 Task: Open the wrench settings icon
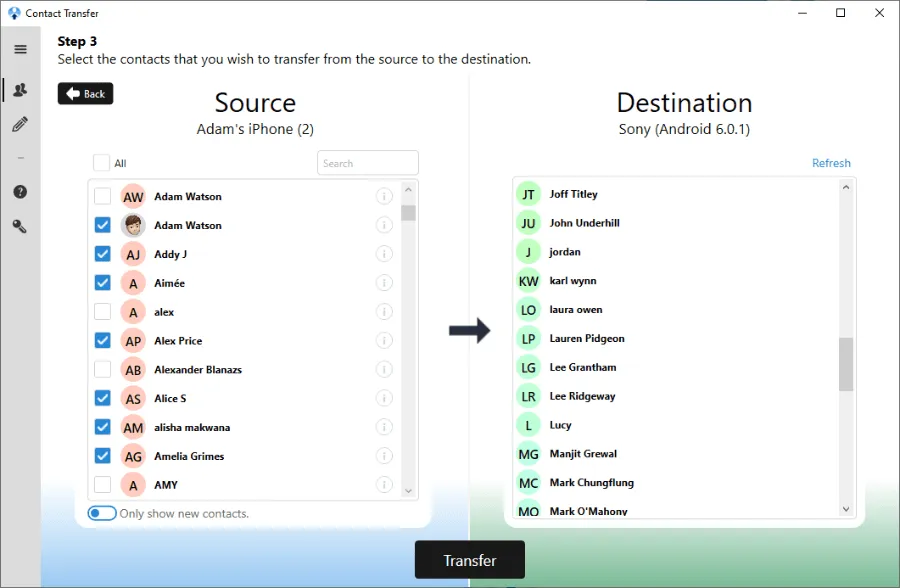20,227
